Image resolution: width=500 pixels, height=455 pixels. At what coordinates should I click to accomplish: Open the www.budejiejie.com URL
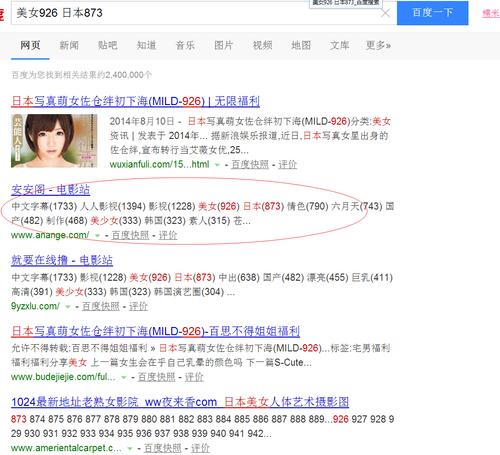(x=63, y=377)
